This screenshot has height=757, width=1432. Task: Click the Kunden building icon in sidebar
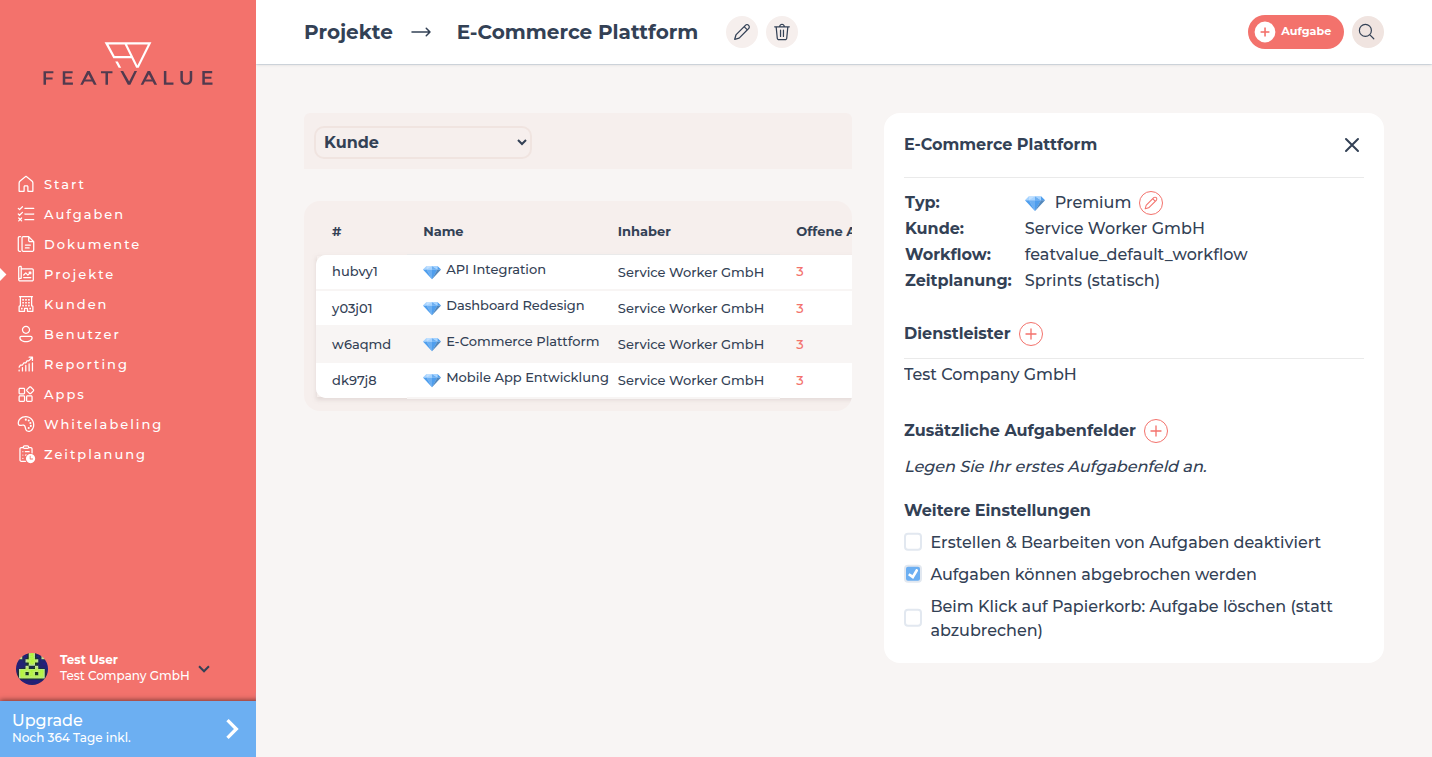click(26, 304)
